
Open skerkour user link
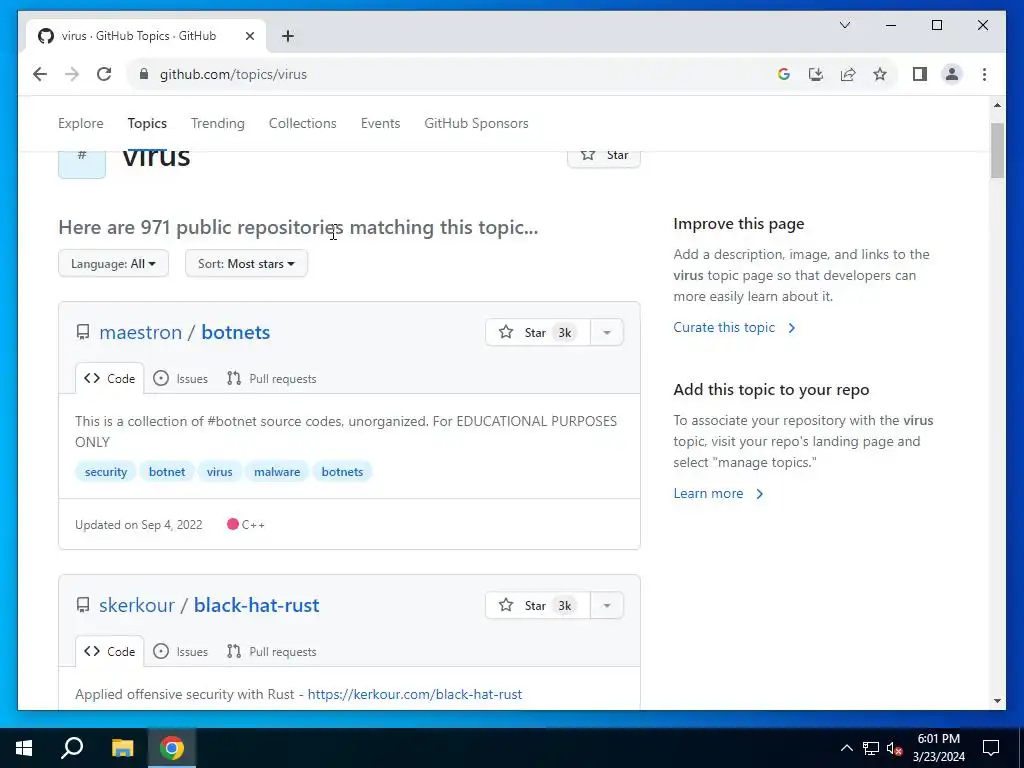137,605
